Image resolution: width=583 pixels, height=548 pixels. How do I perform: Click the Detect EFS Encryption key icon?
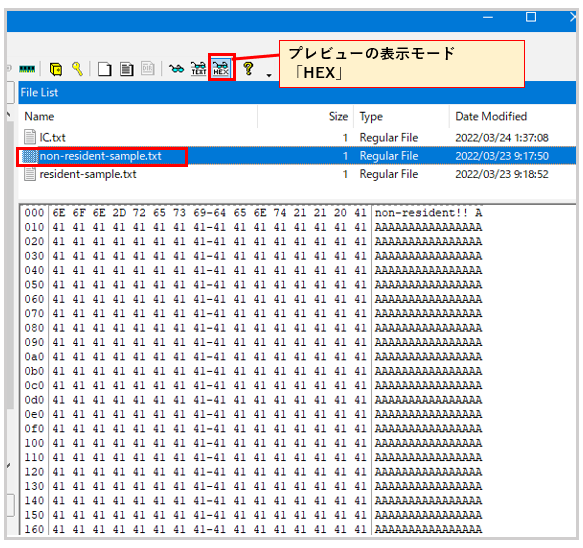click(77, 69)
